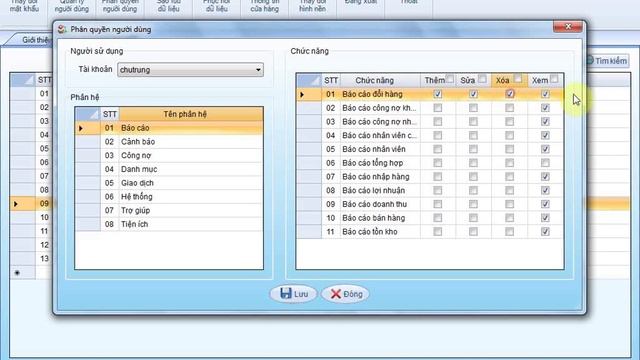
Task: Uncheck Xem for Báo cáo đổi hàng
Action: 545,94
